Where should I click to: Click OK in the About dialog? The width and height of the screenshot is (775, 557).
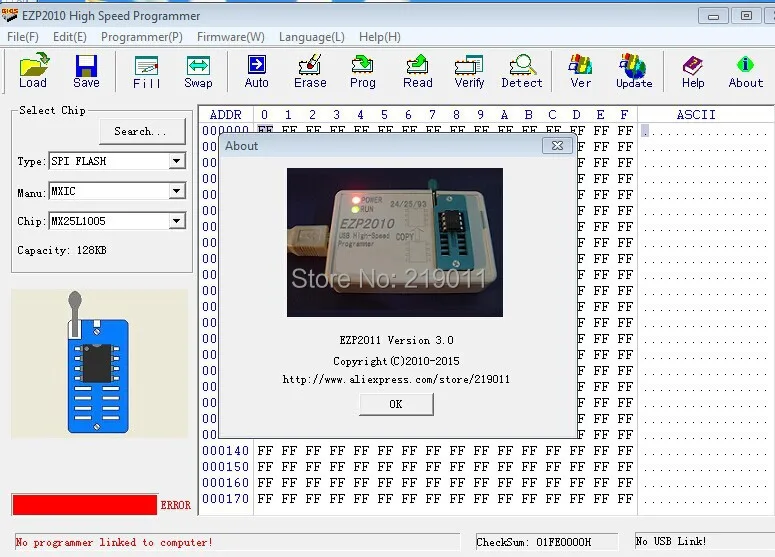396,404
